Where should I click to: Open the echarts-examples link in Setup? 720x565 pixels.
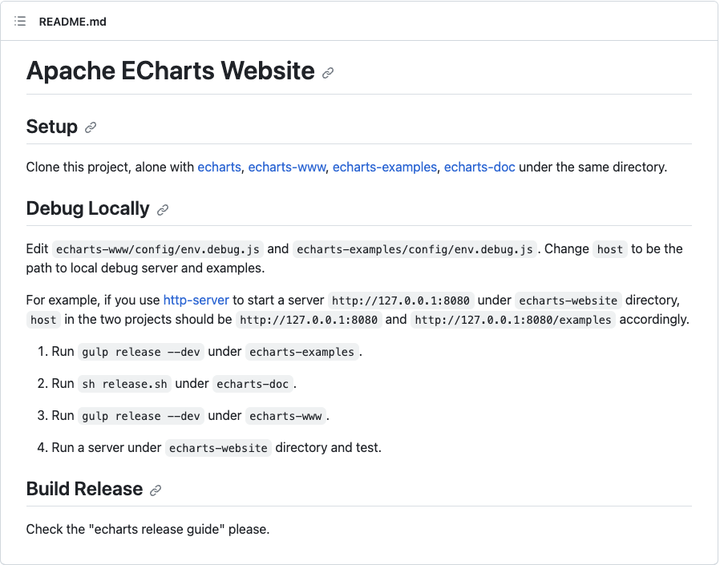385,167
